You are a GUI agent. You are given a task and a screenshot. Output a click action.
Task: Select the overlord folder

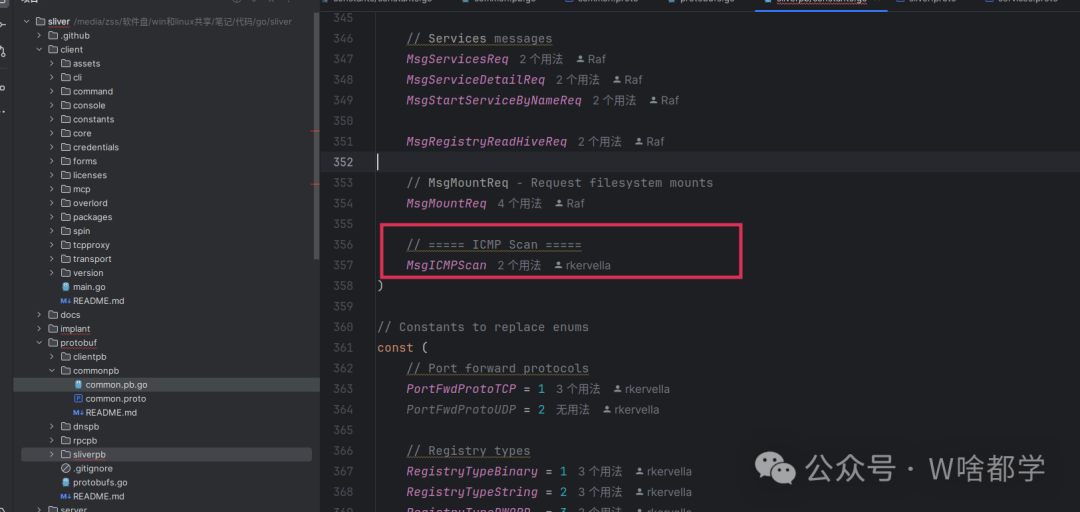click(x=90, y=203)
